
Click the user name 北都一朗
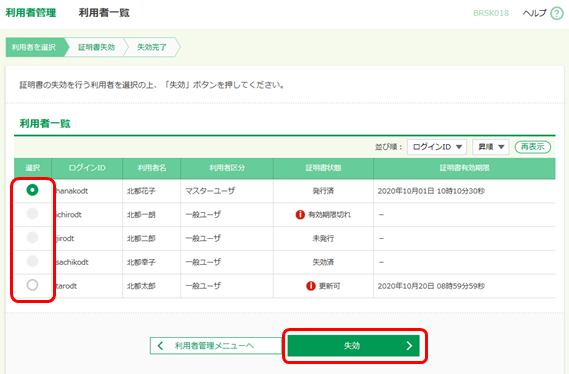[141, 215]
